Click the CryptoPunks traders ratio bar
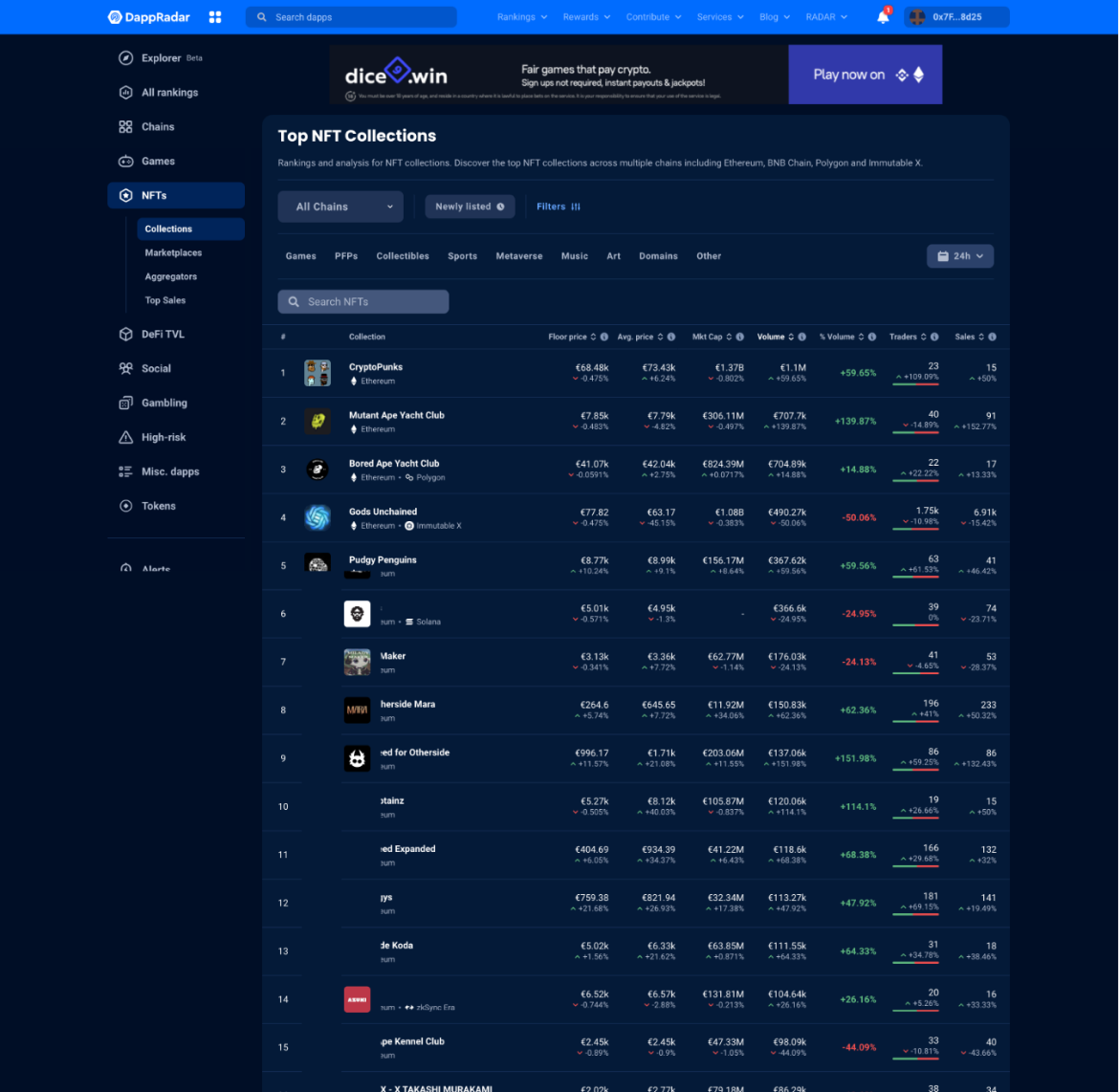1119x1092 pixels. point(915,384)
